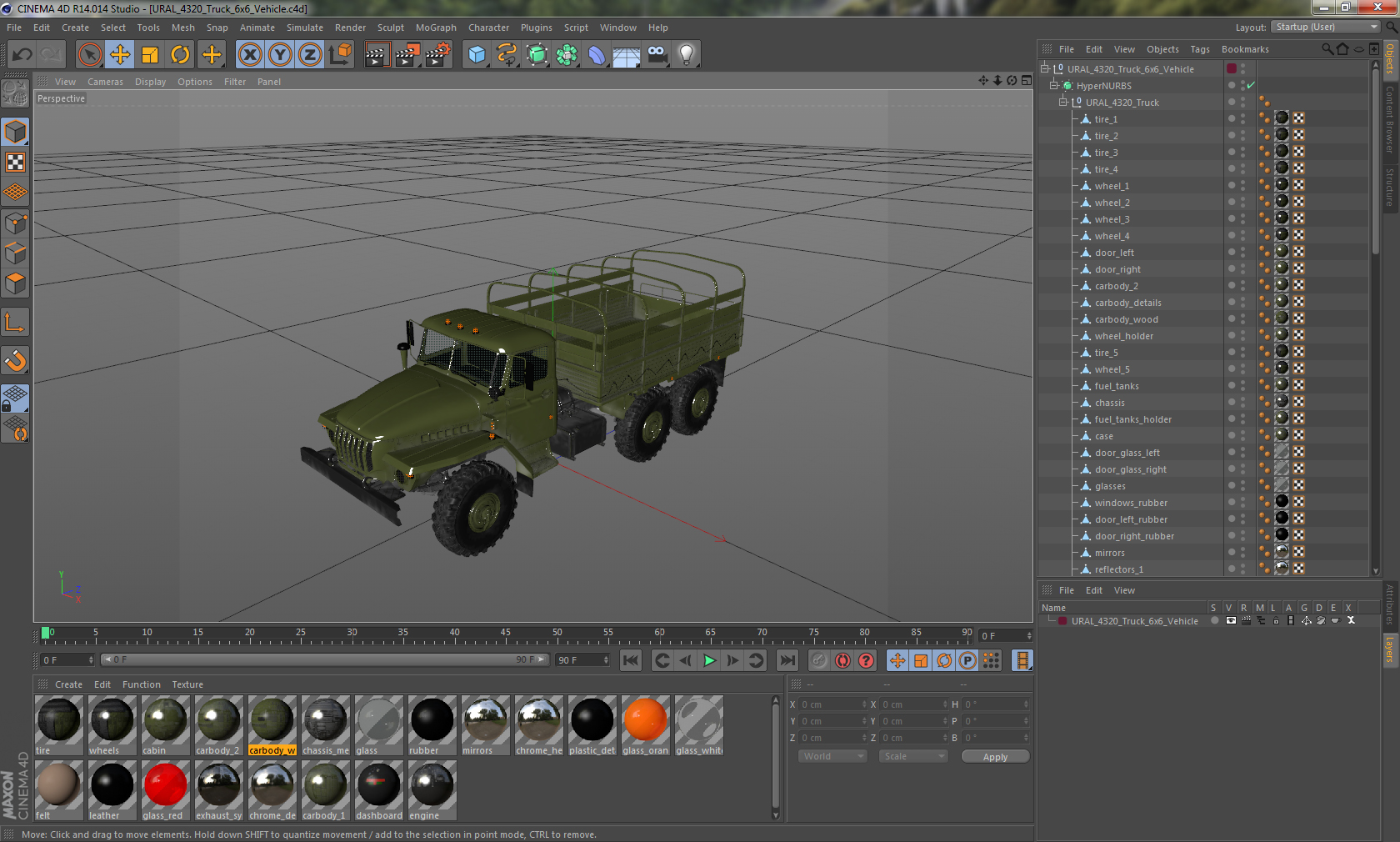Switch to Texture mode checkerboard icon
The height and width of the screenshot is (842, 1400).
pos(15,162)
